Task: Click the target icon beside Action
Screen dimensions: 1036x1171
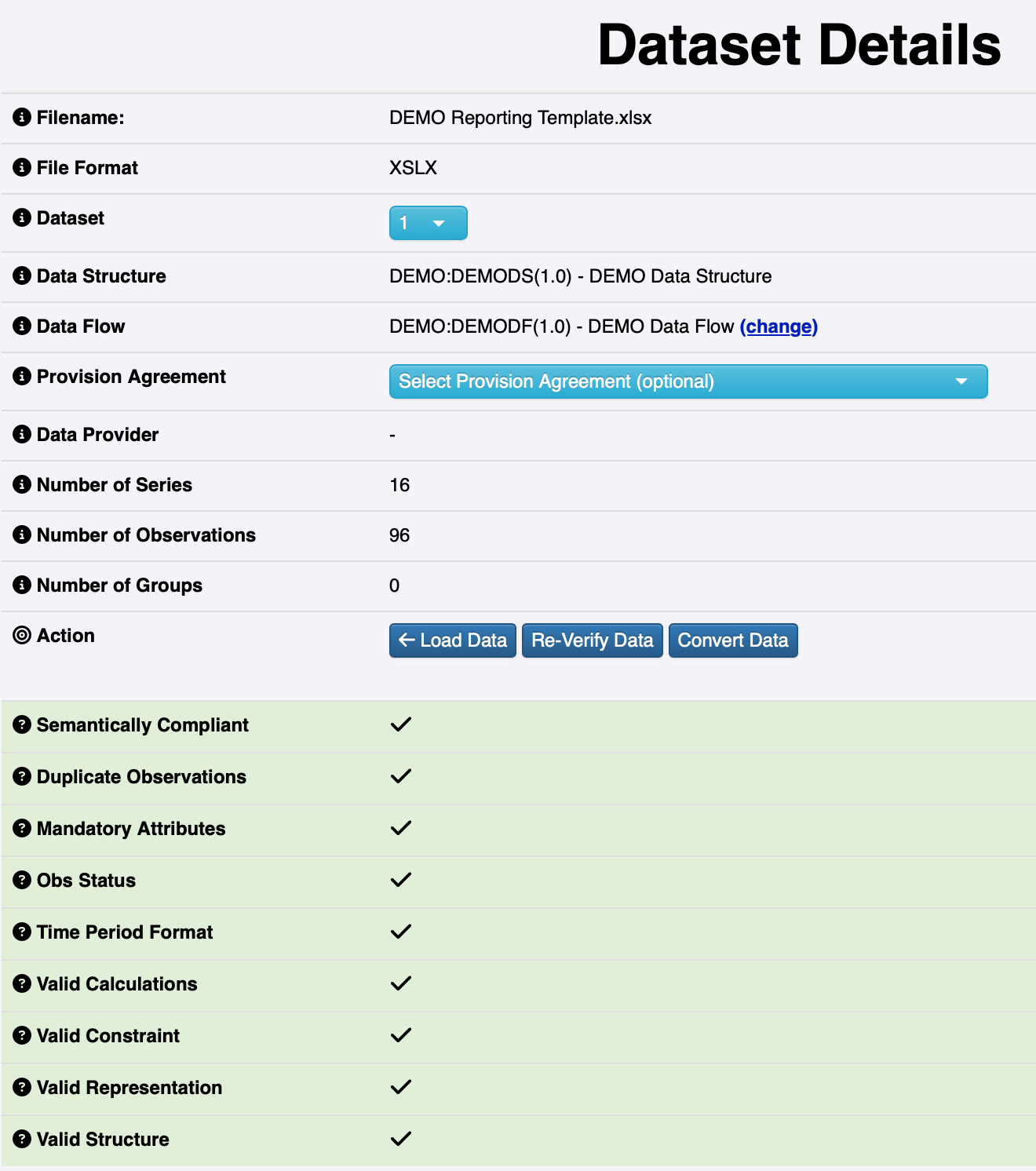Action: coord(22,636)
